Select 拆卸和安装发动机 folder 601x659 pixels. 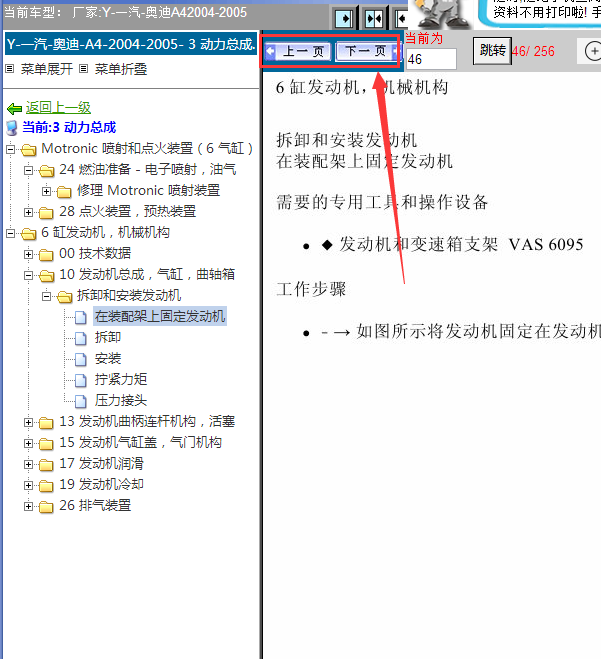129,295
